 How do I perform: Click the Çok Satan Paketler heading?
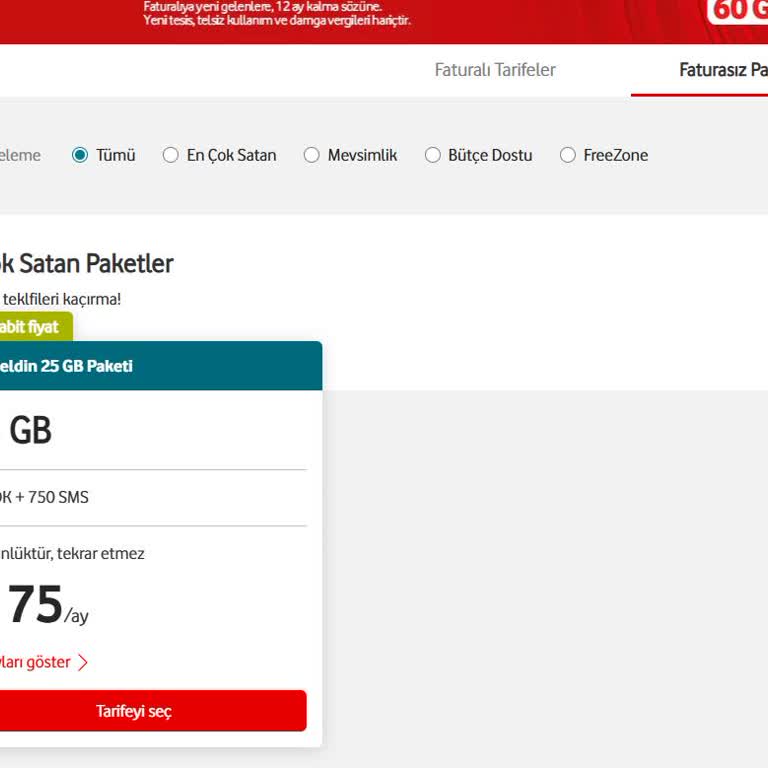click(87, 264)
